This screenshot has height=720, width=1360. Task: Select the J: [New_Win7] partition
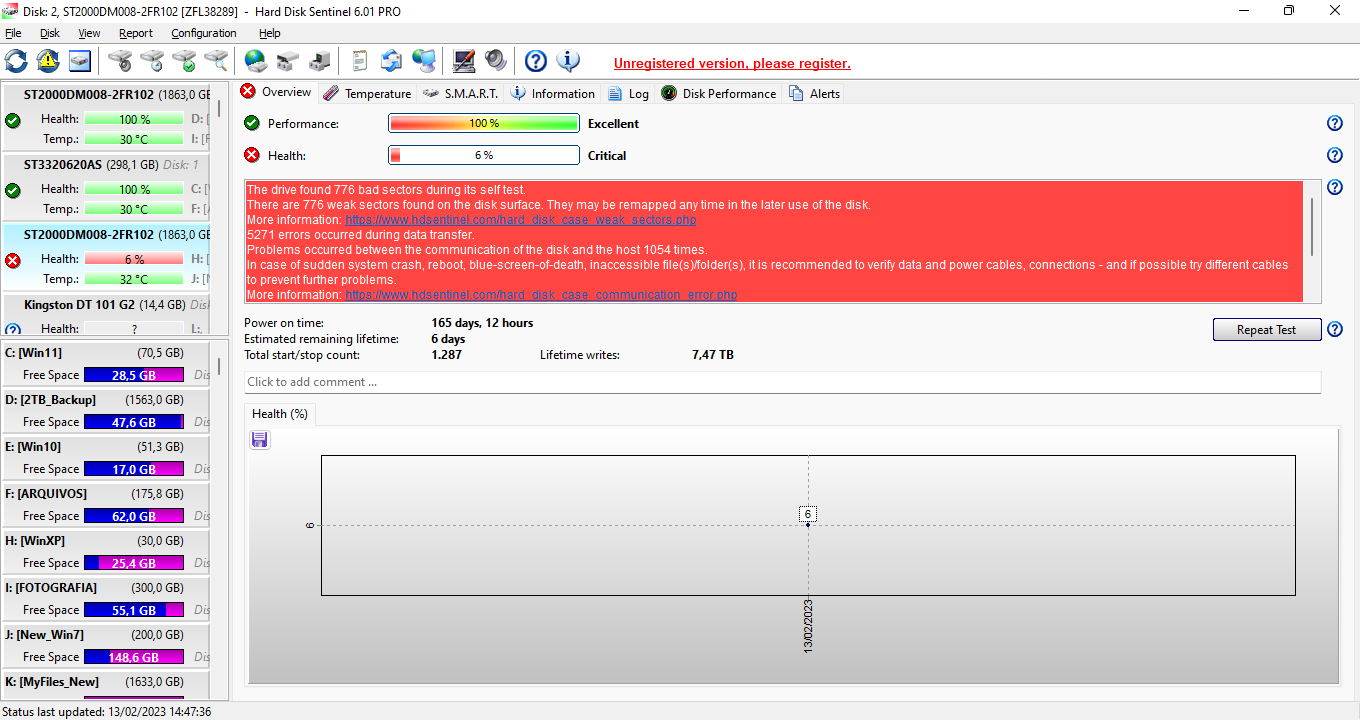pyautogui.click(x=105, y=646)
